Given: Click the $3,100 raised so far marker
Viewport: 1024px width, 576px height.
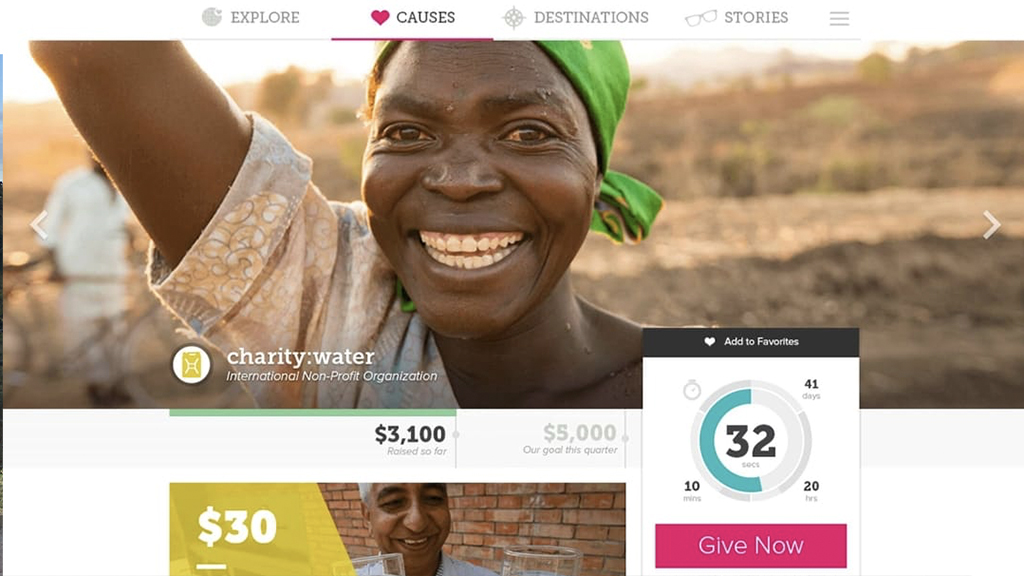Looking at the screenshot, I should [410, 440].
